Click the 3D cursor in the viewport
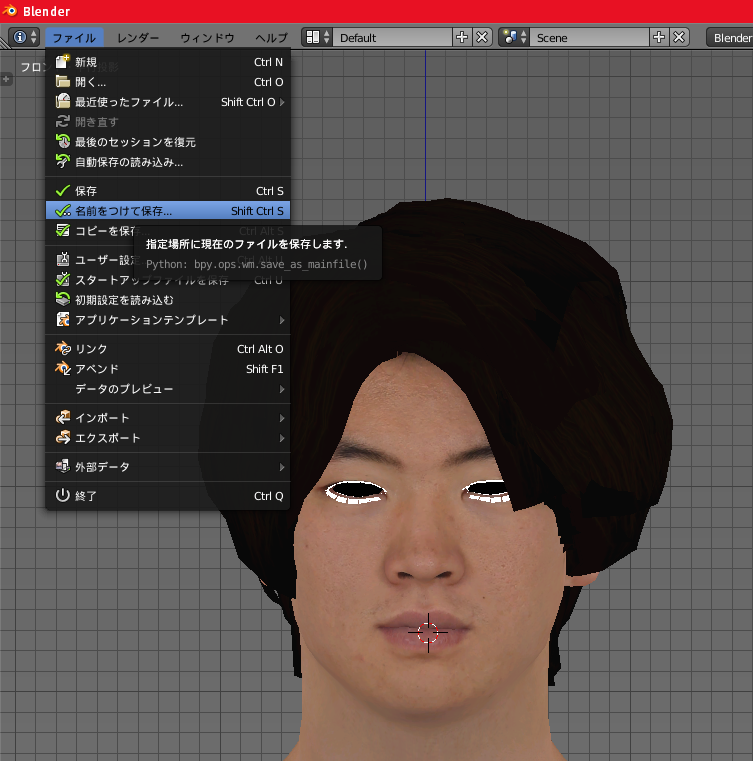Viewport: 753px width, 761px height. 428,632
